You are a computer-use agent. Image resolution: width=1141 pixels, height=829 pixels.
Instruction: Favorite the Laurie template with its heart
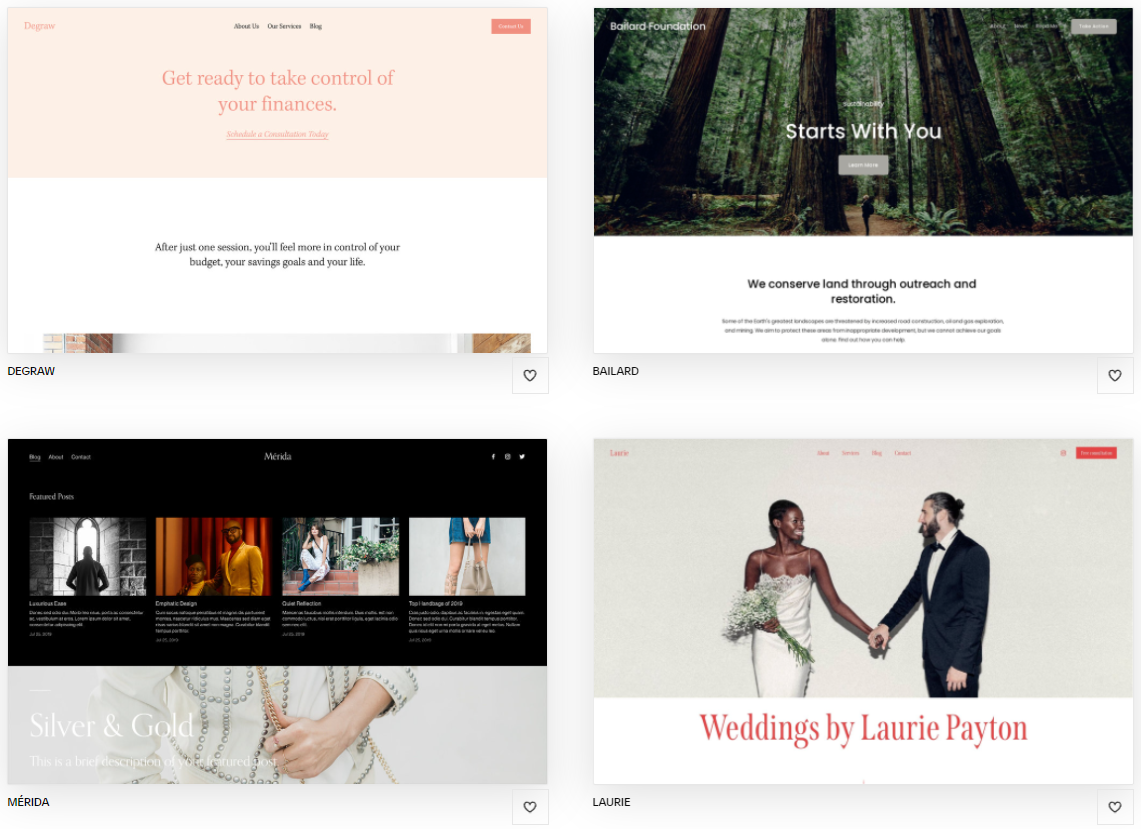[1115, 806]
